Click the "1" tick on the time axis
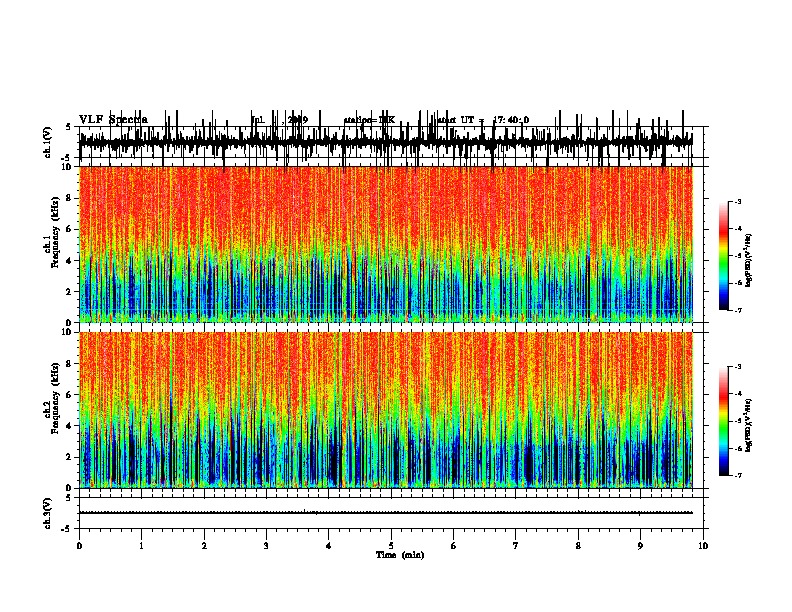The width and height of the screenshot is (792, 612). [x=141, y=546]
